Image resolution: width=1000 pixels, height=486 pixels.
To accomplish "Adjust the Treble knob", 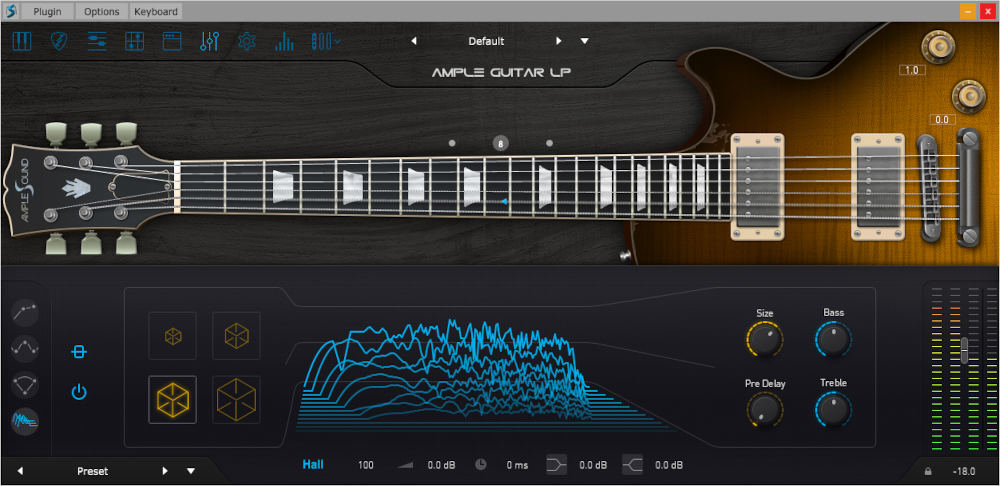I will [833, 410].
